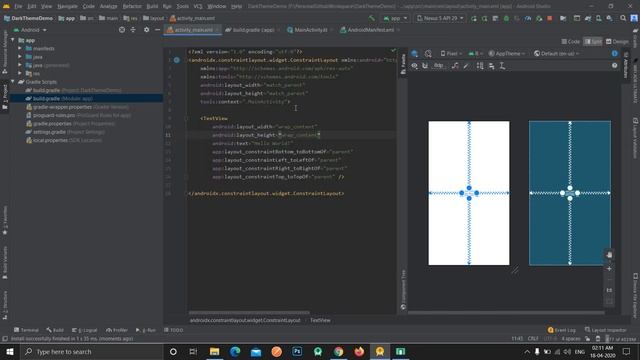Collapse the Gradle Scripts node

click(x=13, y=82)
